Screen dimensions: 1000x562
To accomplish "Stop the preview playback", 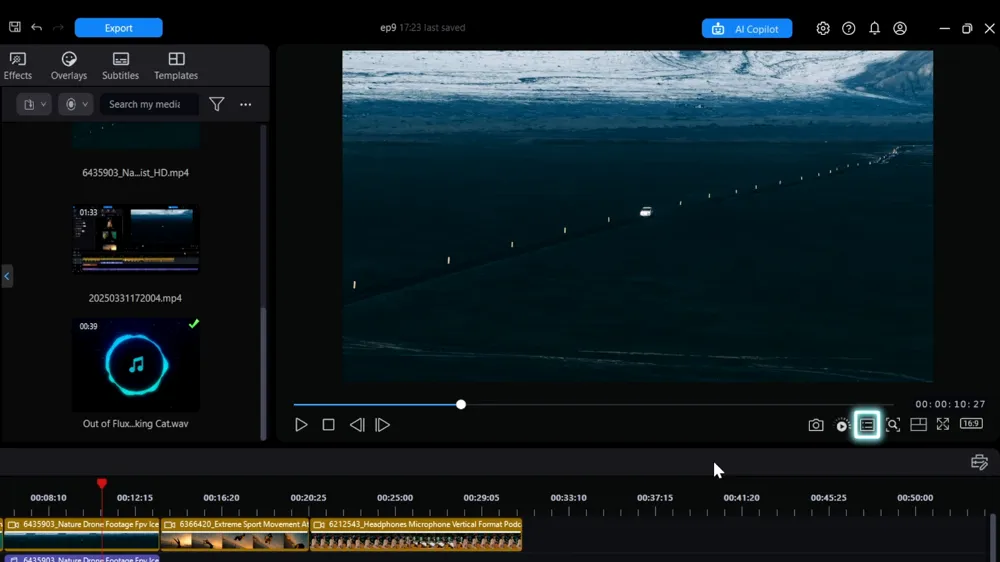I will (328, 425).
